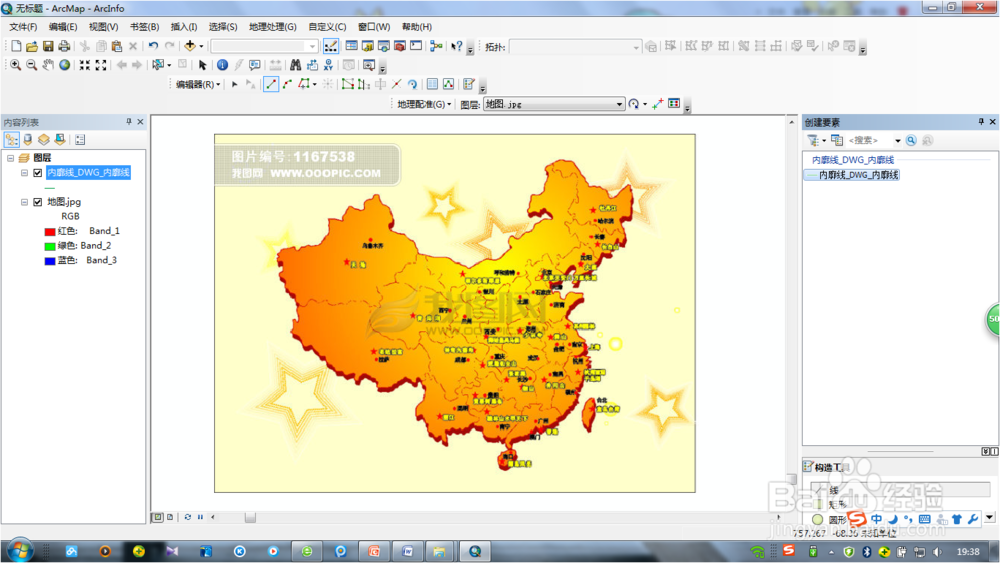1000x563 pixels.
Task: Select the Zoom In tool
Action: pyautogui.click(x=15, y=65)
